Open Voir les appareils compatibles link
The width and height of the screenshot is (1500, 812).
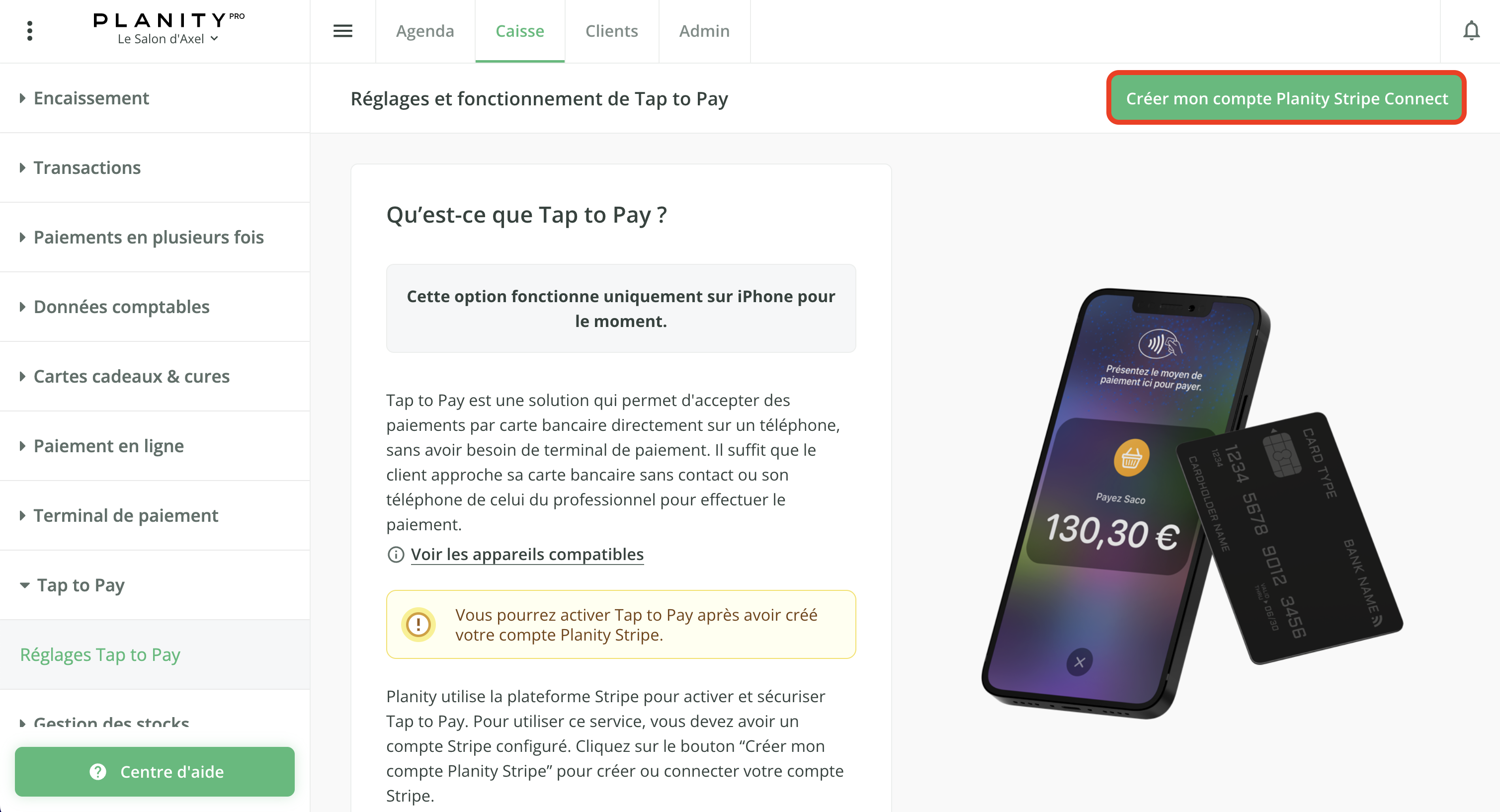pyautogui.click(x=527, y=554)
